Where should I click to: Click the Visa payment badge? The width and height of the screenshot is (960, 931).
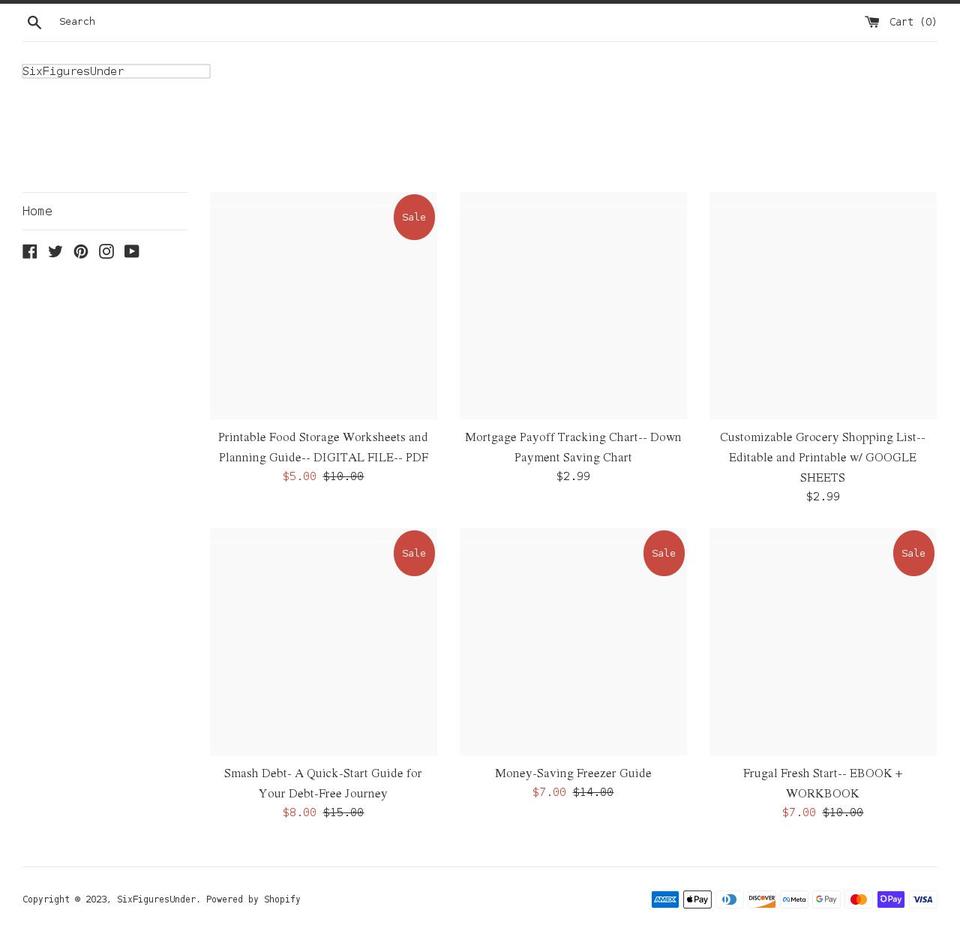(x=922, y=899)
